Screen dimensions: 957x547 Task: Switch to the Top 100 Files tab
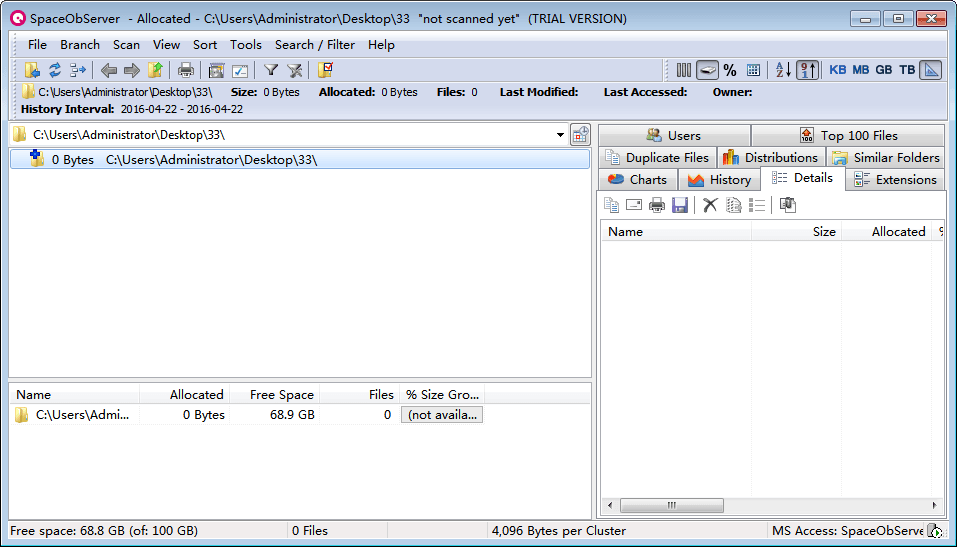point(848,136)
